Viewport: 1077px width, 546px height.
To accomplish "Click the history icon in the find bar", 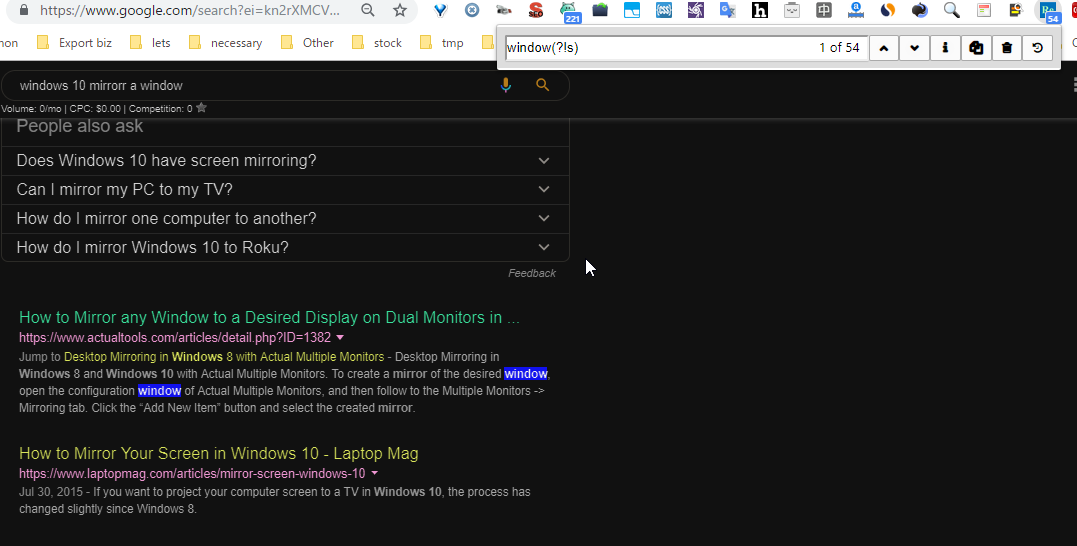I will click(x=1037, y=48).
